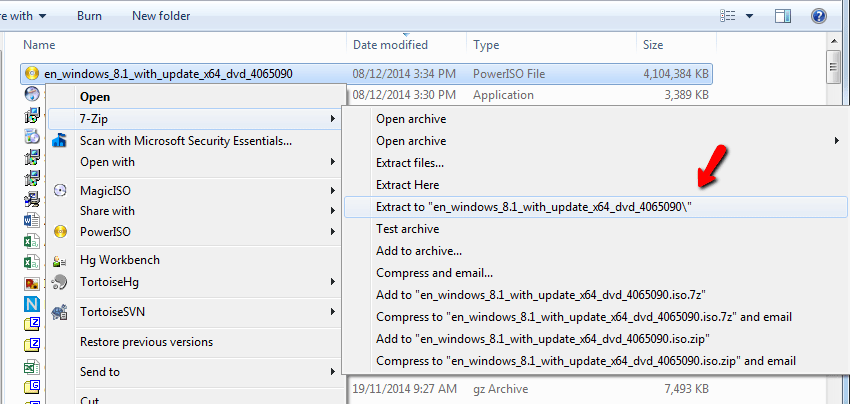Click the PowerISO File type cell
Viewport: 850px width, 404px height.
point(509,74)
